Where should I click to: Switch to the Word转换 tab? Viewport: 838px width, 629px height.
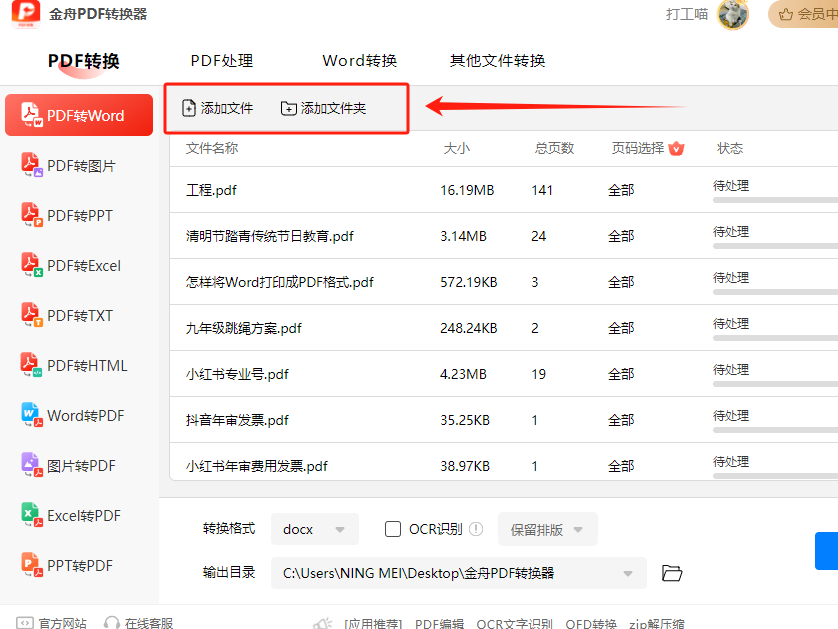click(x=360, y=61)
